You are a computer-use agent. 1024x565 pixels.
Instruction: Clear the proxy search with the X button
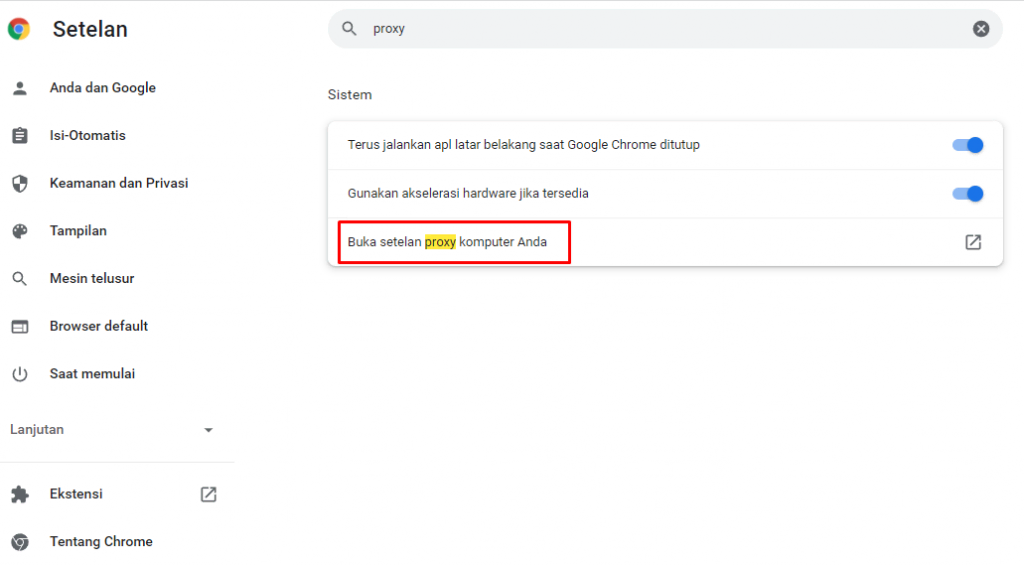pos(981,29)
